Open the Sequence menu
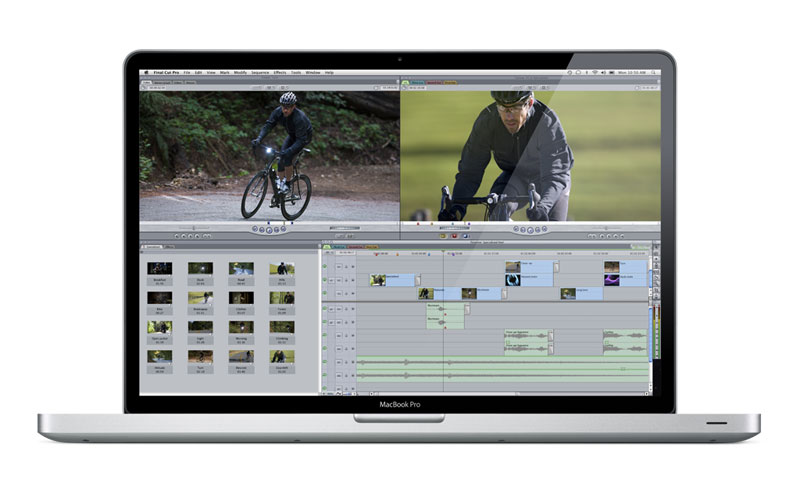Image resolution: width=800 pixels, height=487 pixels. coord(259,73)
